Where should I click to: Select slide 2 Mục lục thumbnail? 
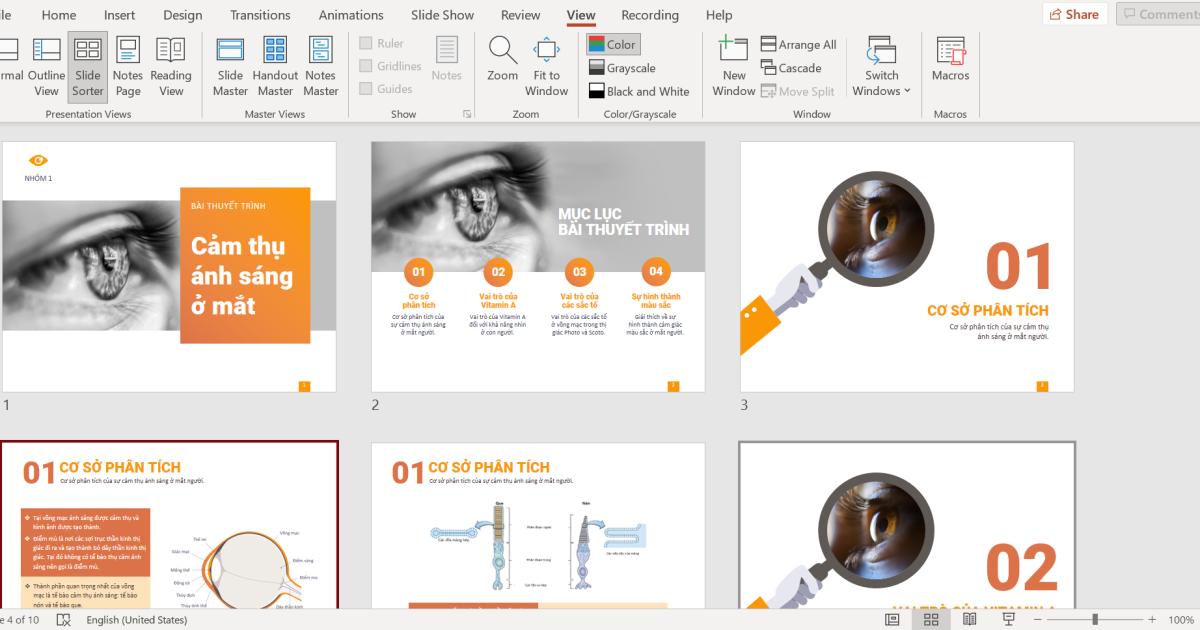pyautogui.click(x=538, y=266)
